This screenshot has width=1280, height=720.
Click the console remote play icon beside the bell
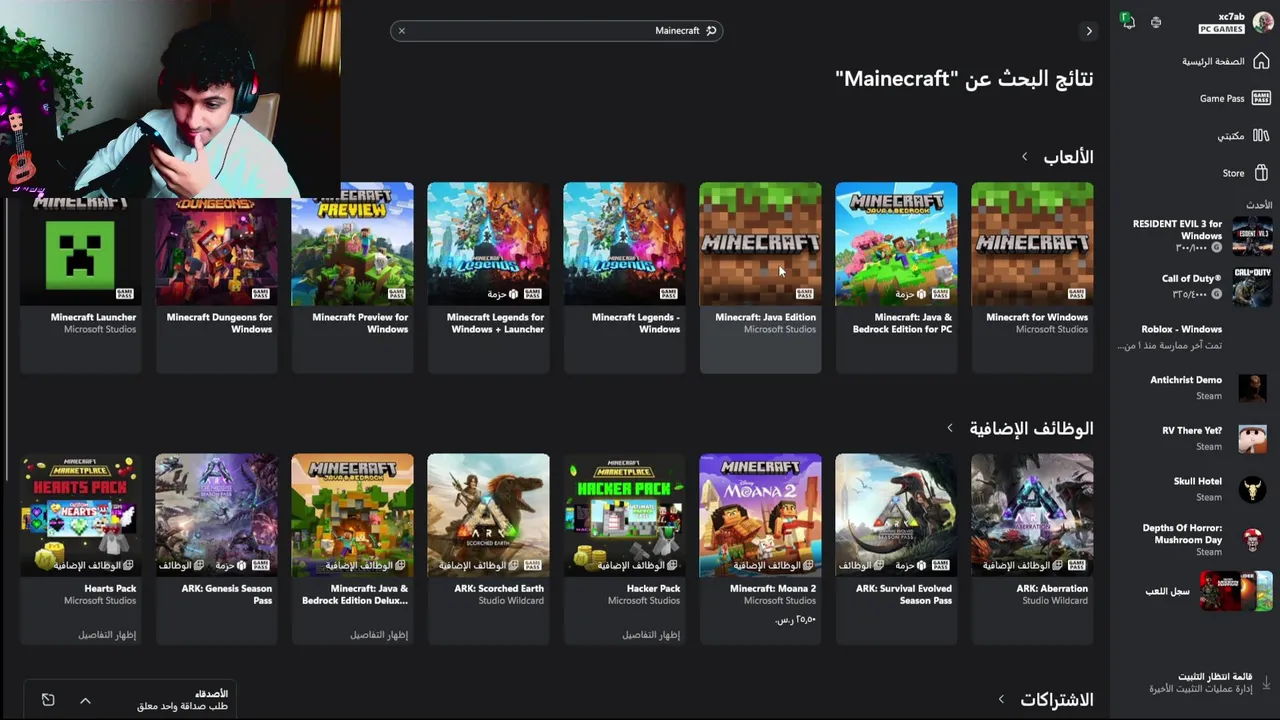point(1156,22)
